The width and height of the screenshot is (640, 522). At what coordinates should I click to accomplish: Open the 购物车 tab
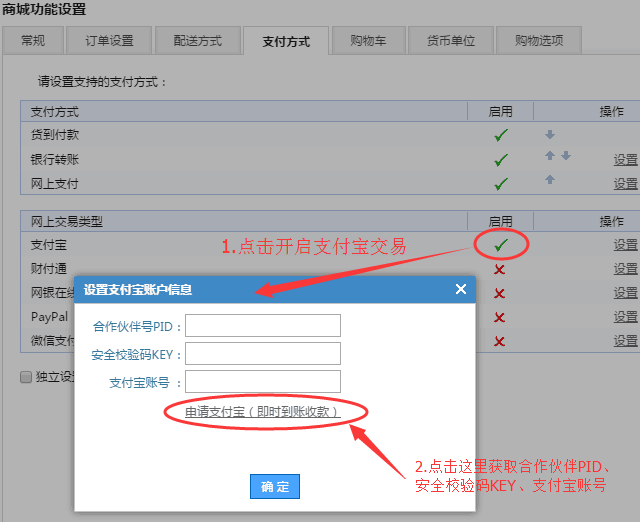coord(368,40)
